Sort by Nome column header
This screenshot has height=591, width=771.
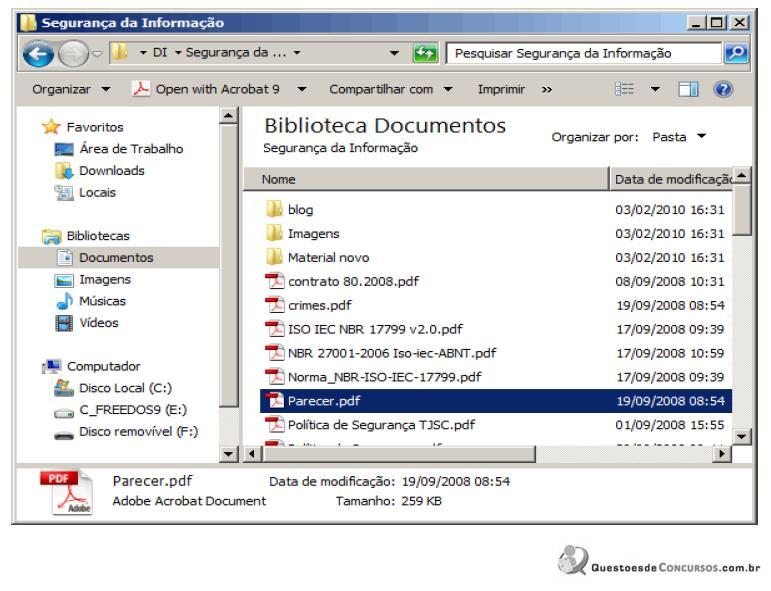[x=426, y=179]
